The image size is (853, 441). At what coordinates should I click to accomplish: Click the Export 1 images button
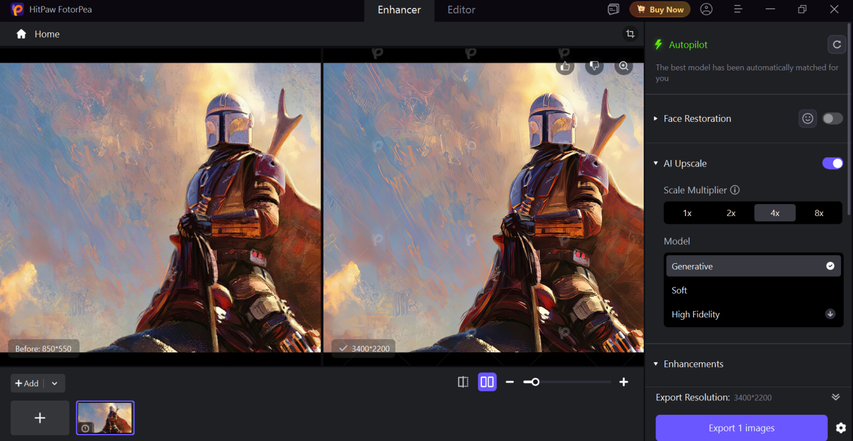[x=741, y=428]
